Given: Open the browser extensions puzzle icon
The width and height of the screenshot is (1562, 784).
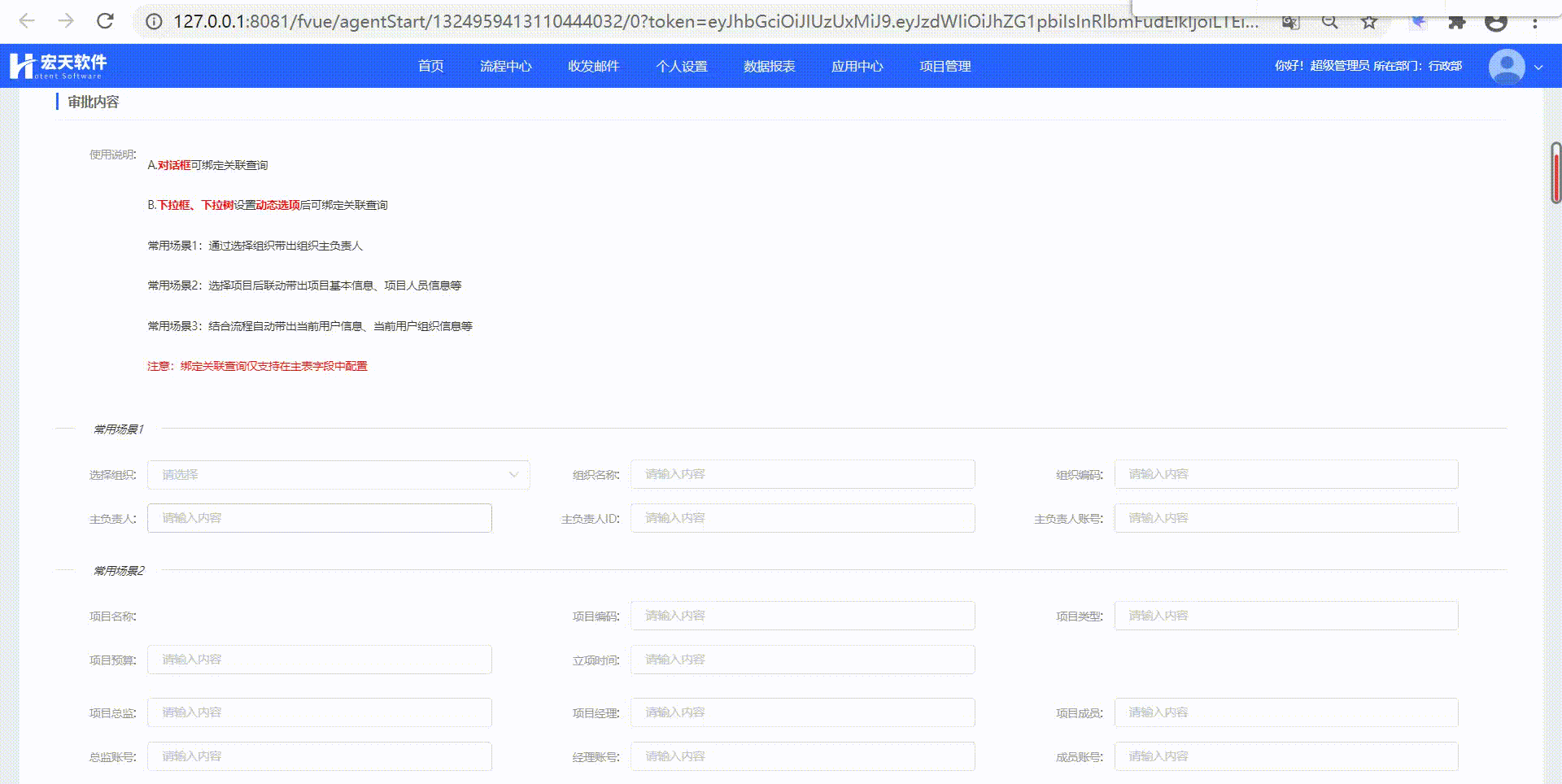Looking at the screenshot, I should point(1456,22).
